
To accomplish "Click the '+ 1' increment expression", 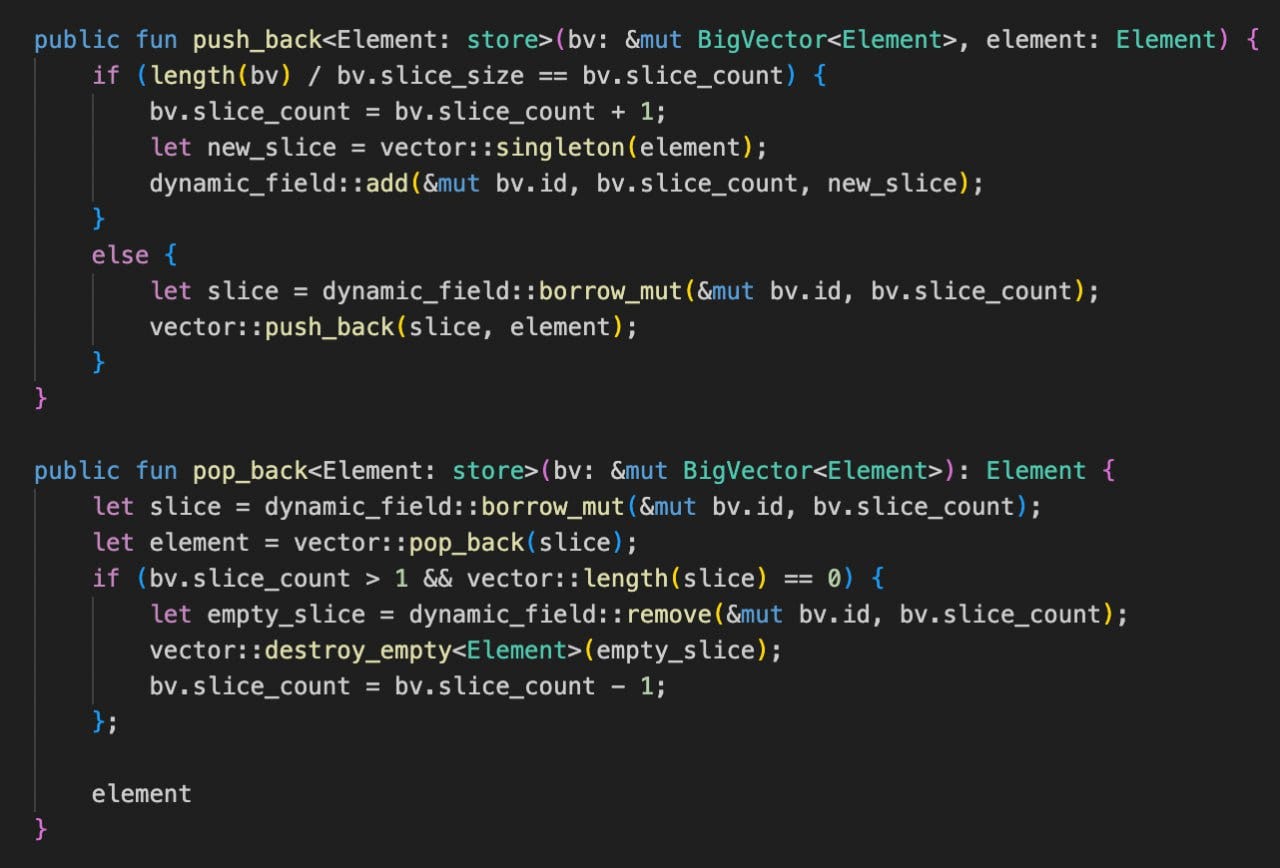I will 630,112.
